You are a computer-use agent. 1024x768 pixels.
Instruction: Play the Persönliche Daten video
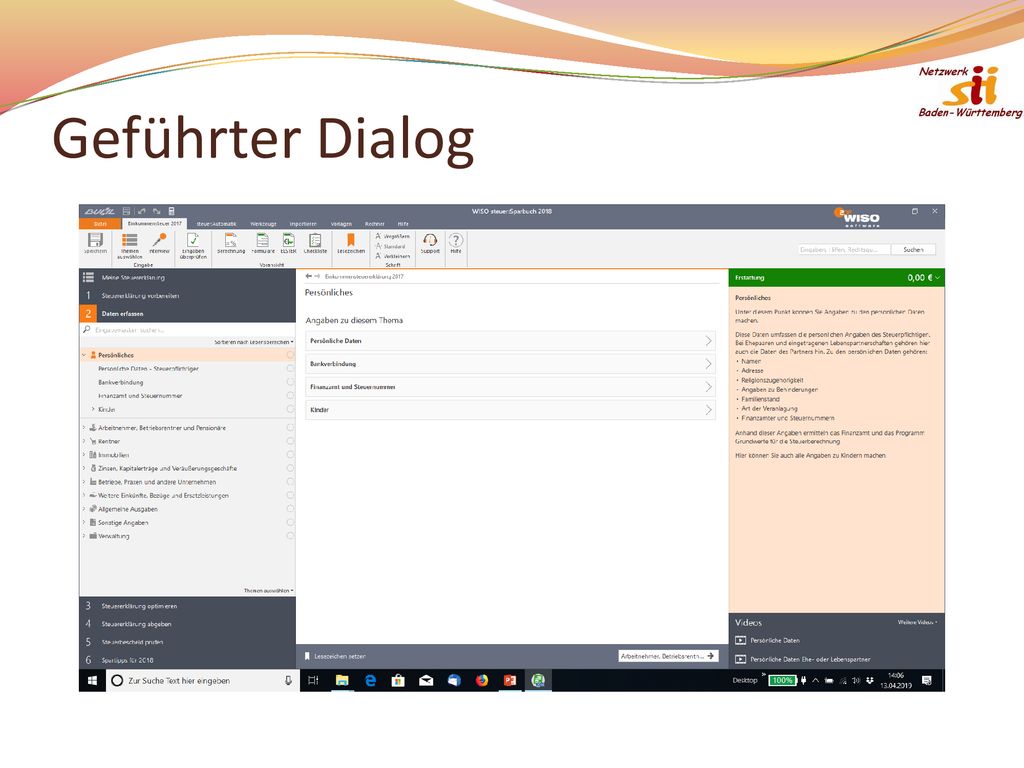click(767, 641)
